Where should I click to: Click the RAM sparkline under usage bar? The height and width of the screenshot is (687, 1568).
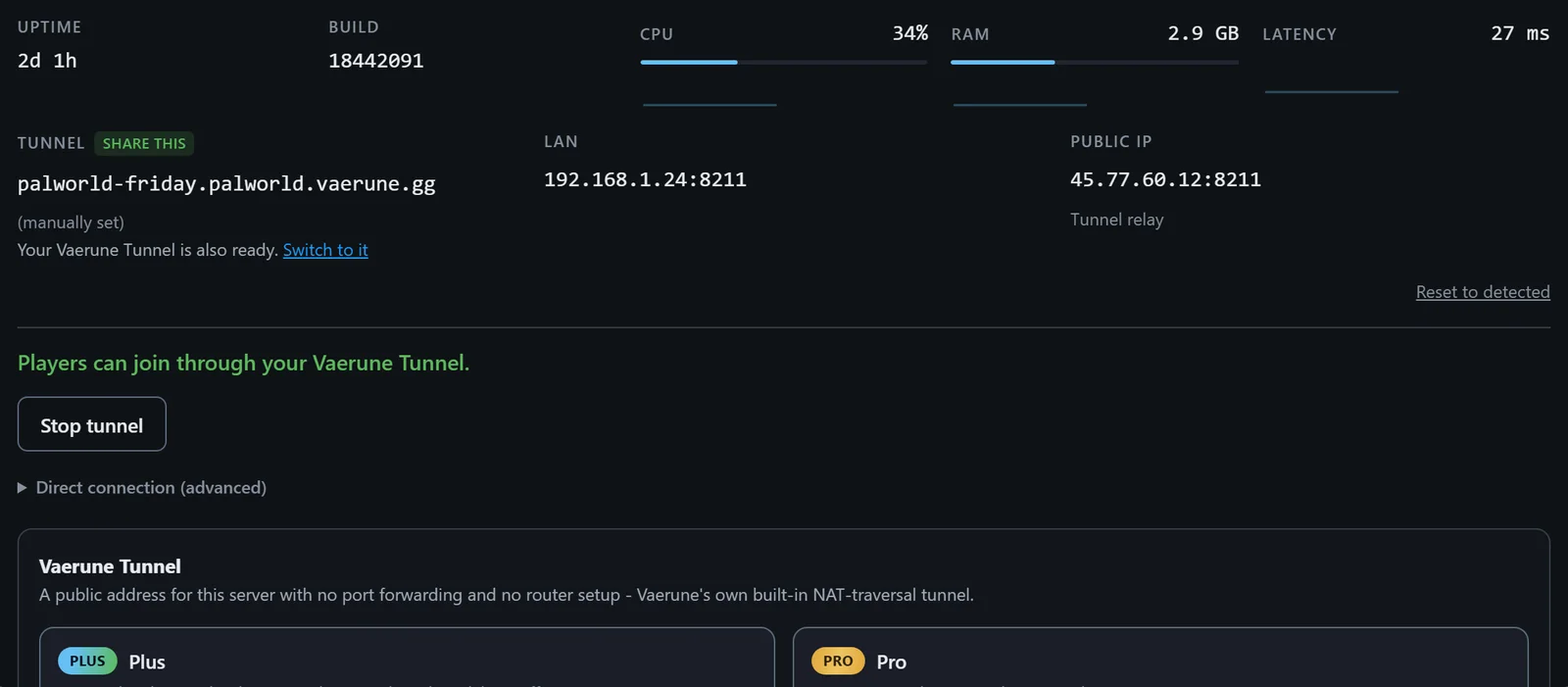click(x=1020, y=104)
